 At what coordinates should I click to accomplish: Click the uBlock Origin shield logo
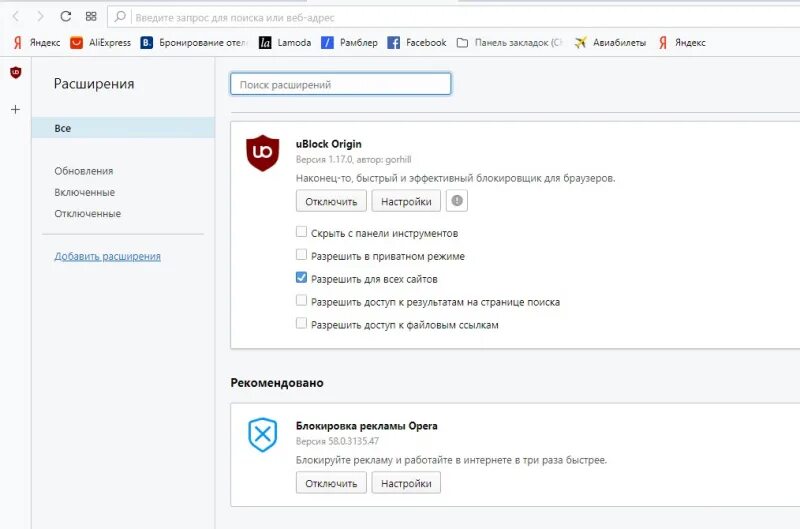(x=262, y=153)
